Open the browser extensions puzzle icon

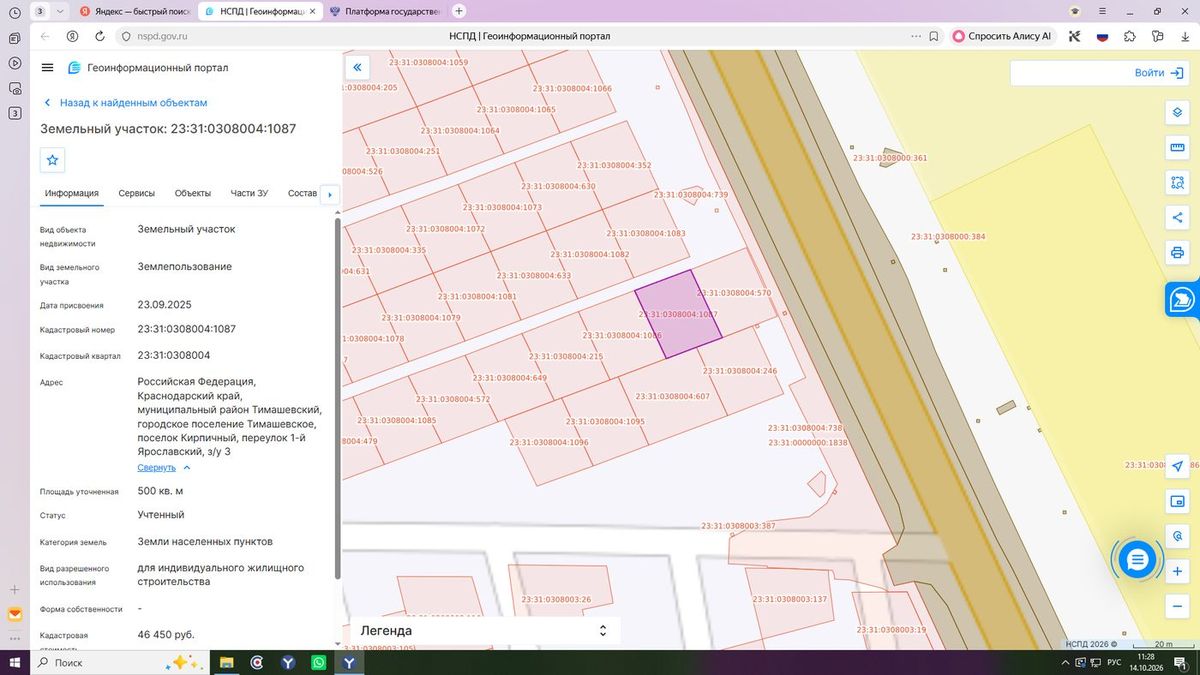coord(1130,36)
